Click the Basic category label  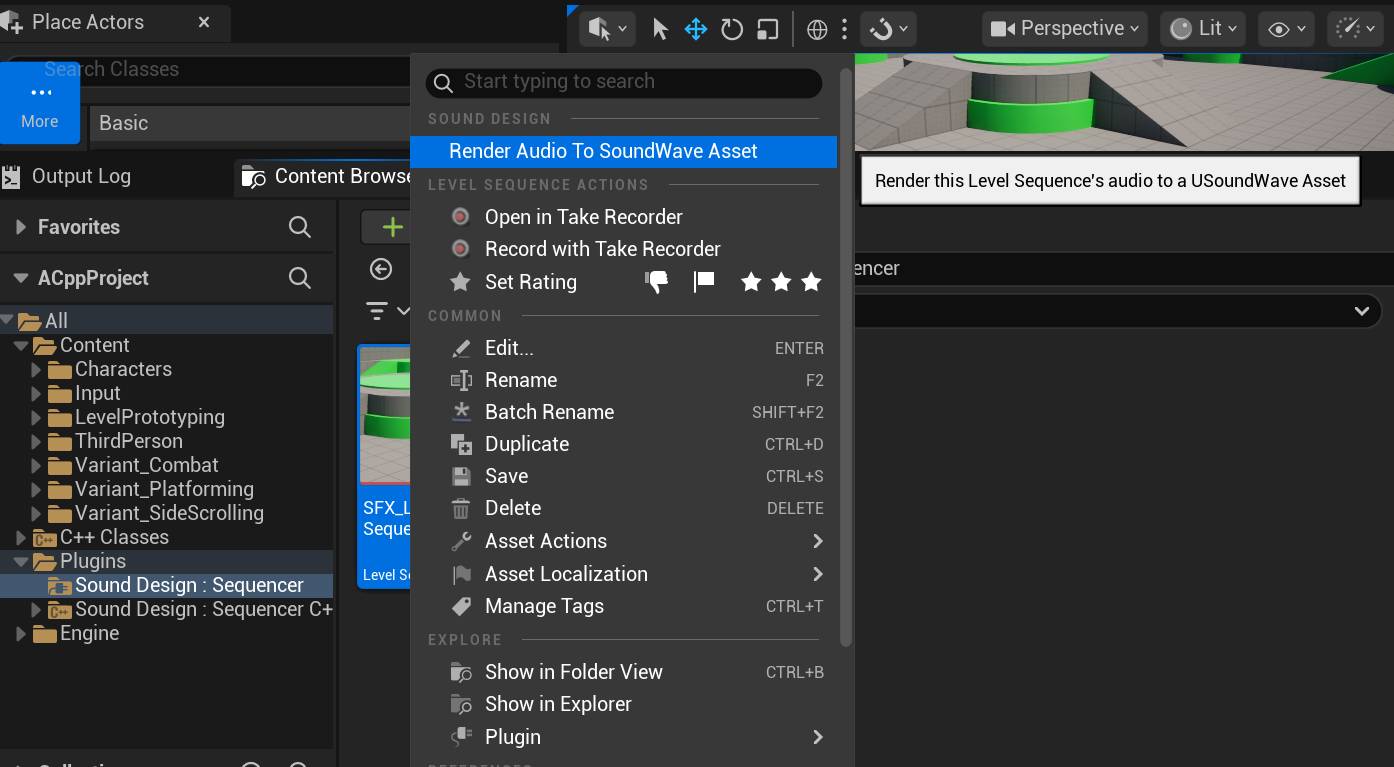(x=122, y=124)
